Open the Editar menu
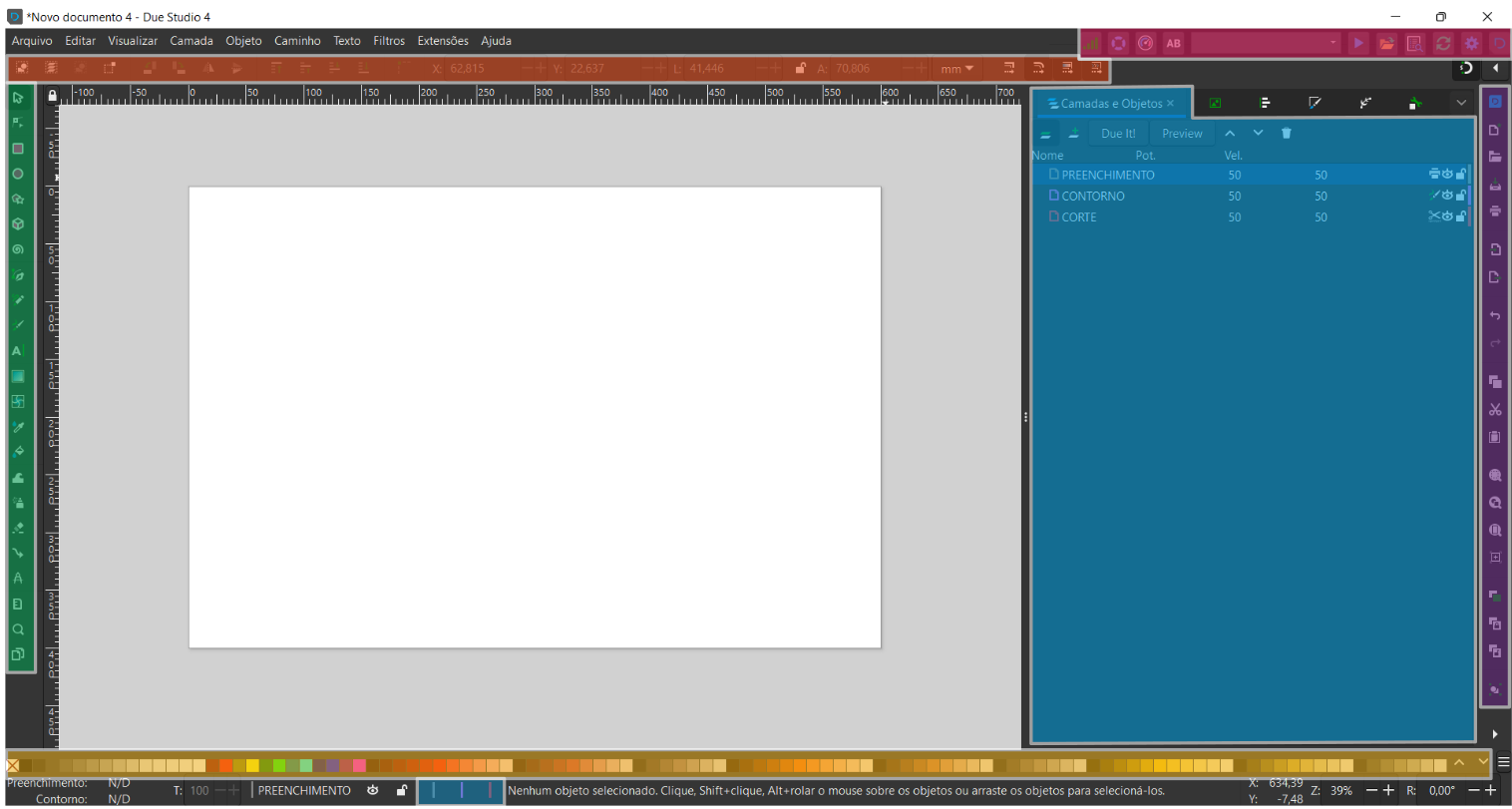The image size is (1512, 809). 81,41
